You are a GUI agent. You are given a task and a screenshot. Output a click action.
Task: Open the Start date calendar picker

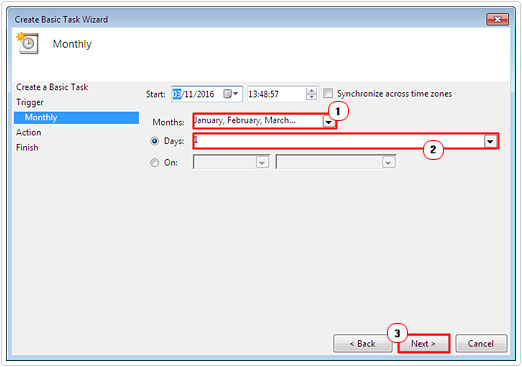230,94
